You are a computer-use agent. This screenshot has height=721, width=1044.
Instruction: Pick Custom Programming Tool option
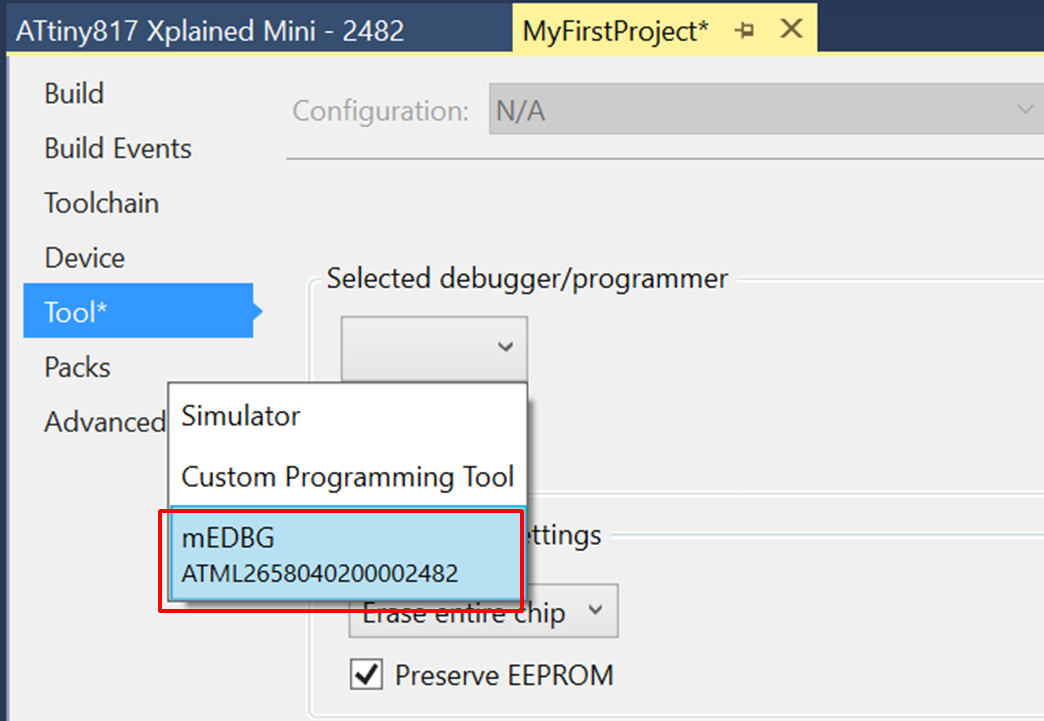pos(347,477)
